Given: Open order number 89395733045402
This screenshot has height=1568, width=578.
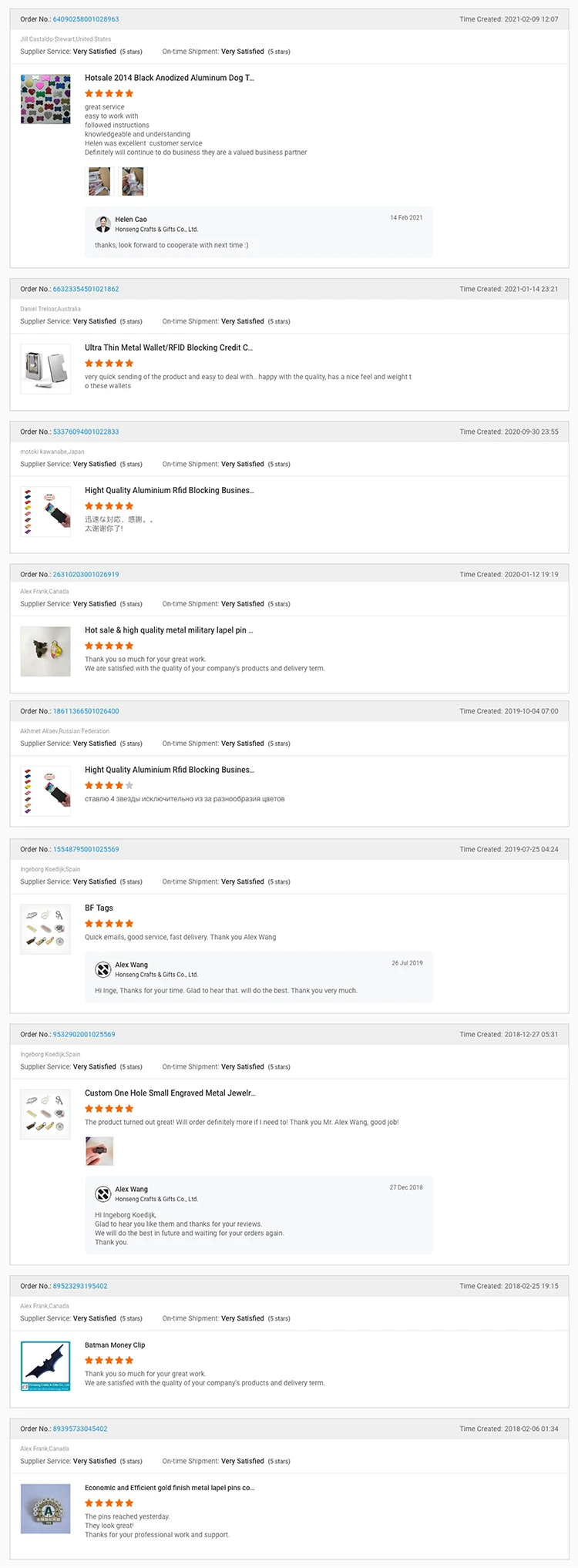Looking at the screenshot, I should point(80,1429).
